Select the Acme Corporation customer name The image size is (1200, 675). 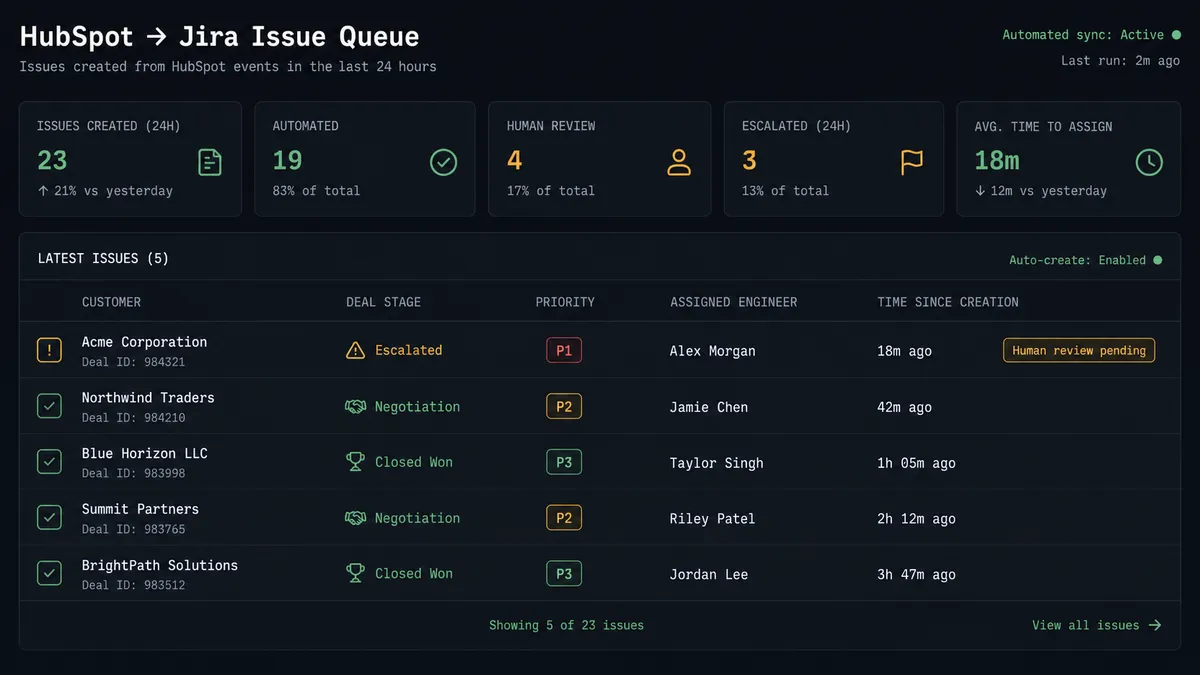pyautogui.click(x=144, y=342)
